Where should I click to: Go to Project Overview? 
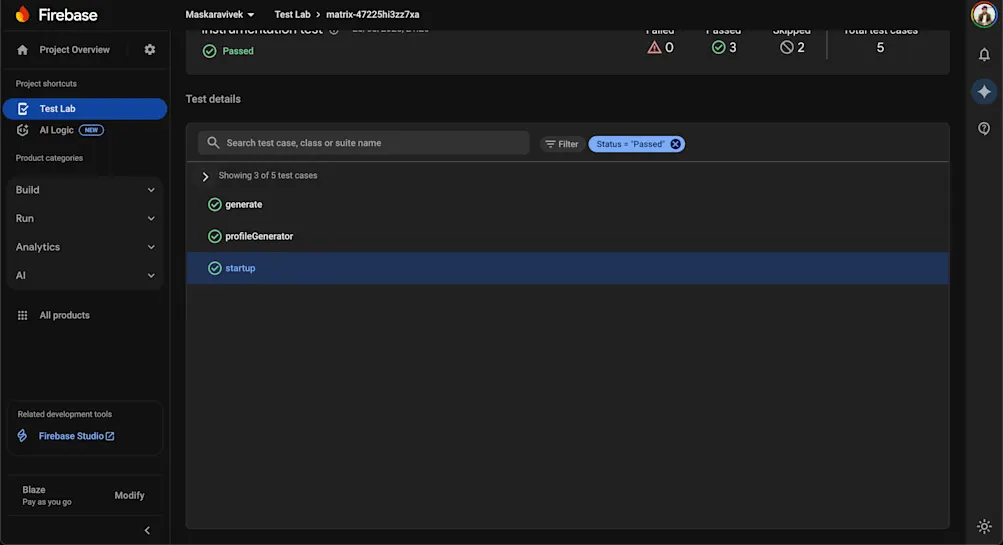click(x=74, y=50)
